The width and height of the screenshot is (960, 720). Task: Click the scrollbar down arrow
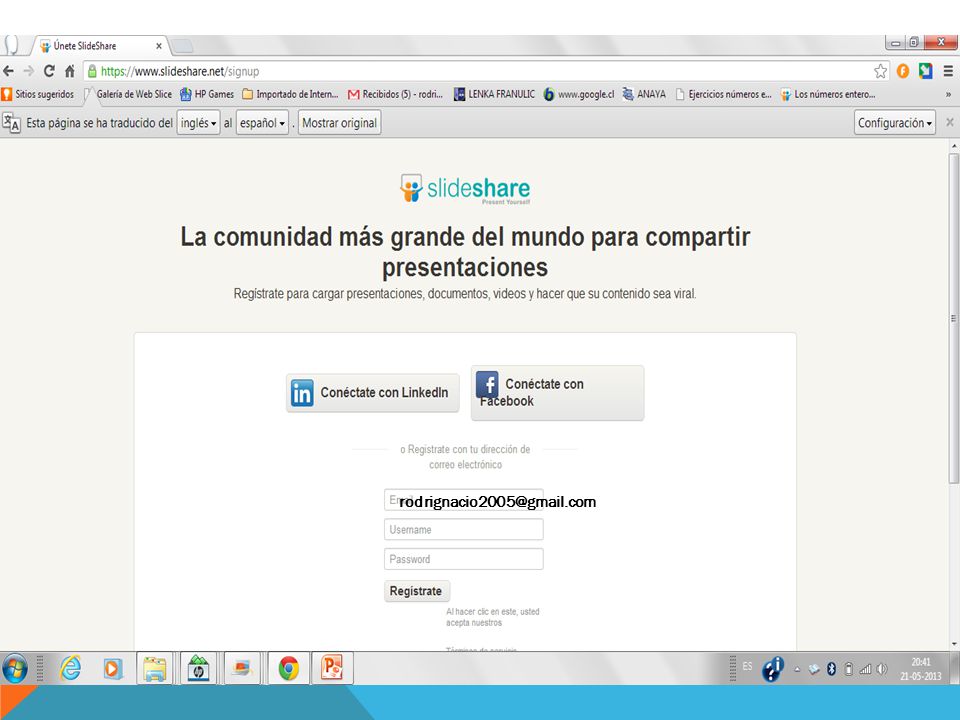pos(954,644)
